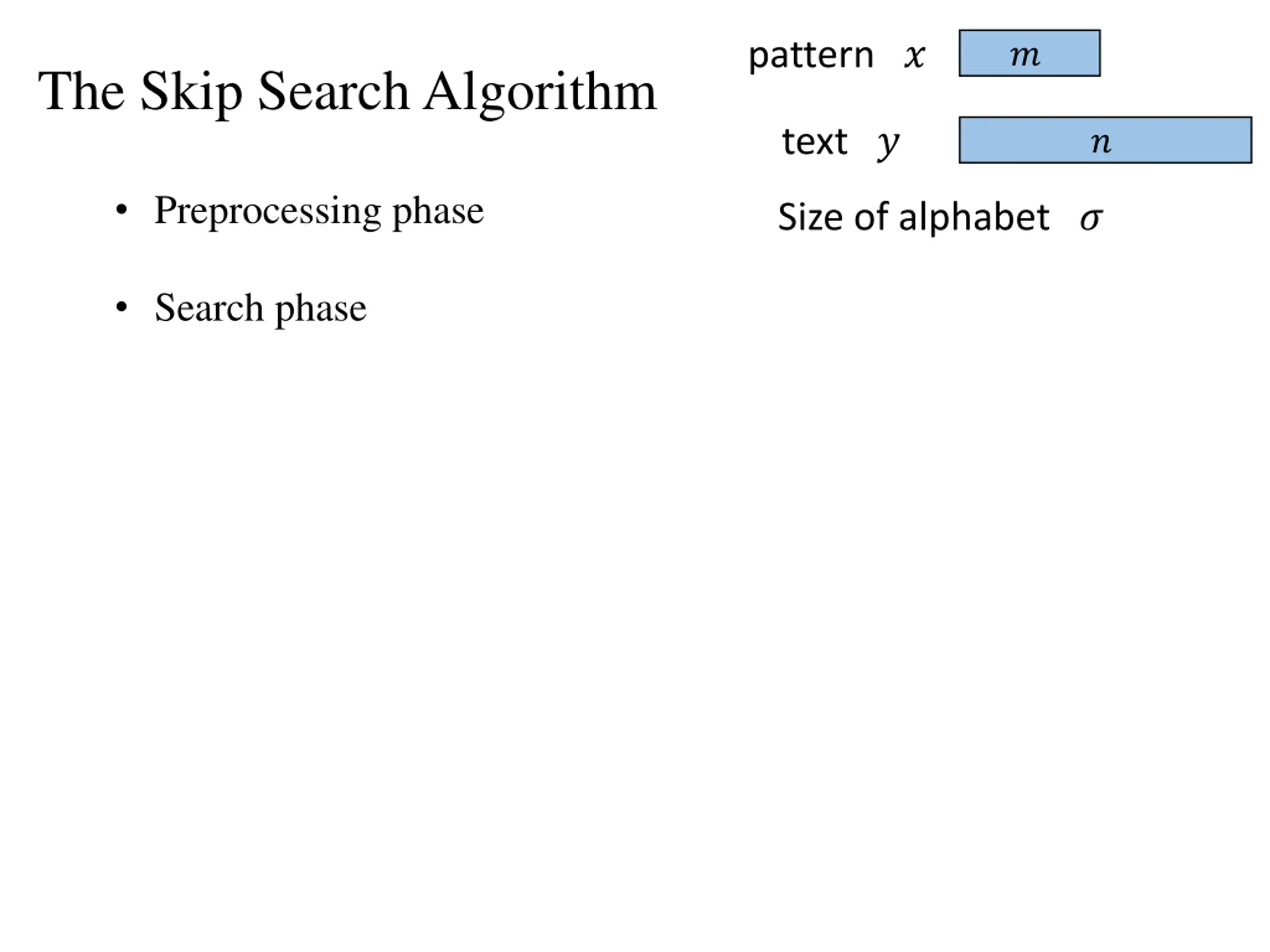The image size is (1270, 952).
Task: Click the letter m inside pattern box
Action: pos(1025,56)
